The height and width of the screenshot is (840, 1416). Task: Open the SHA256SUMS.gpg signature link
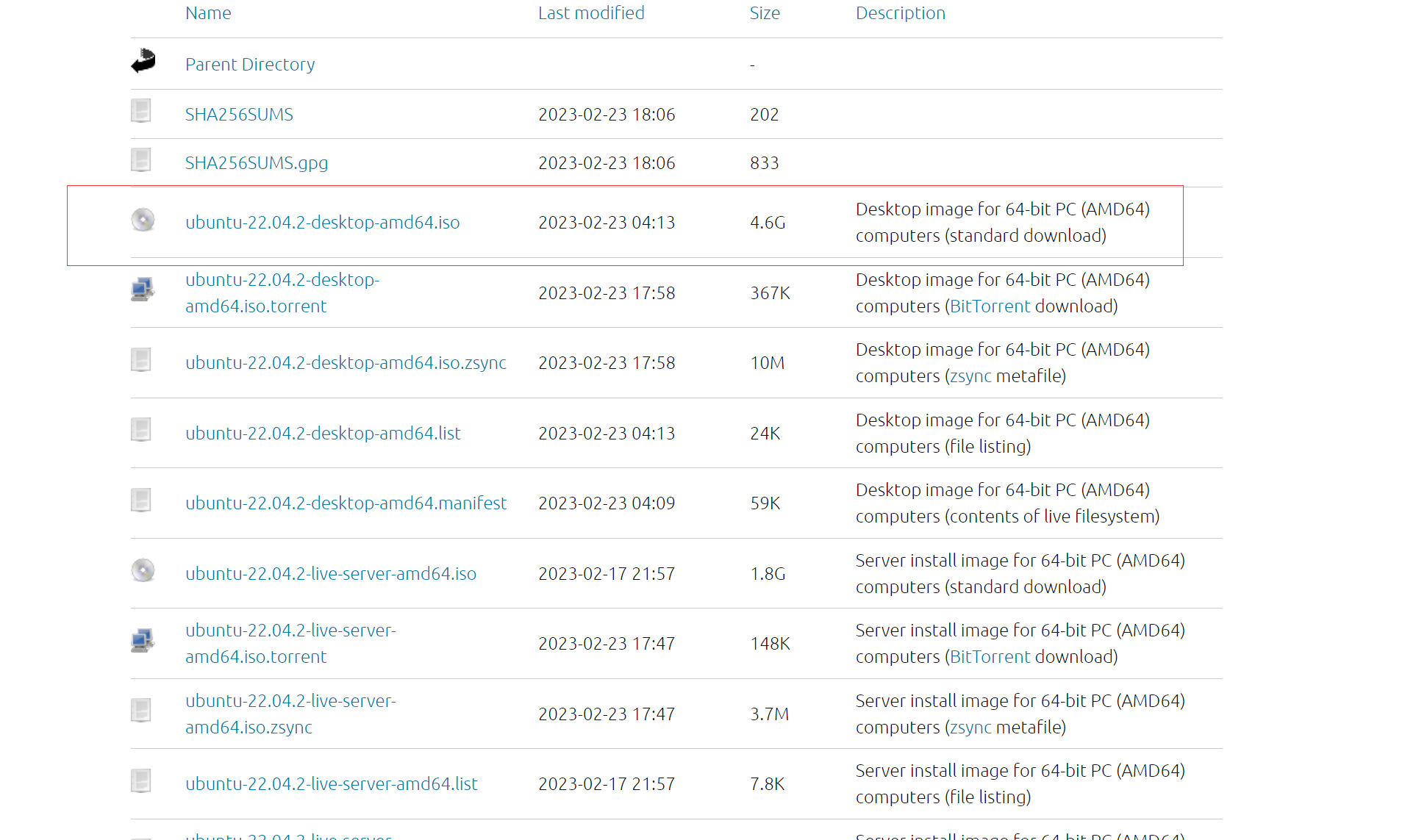tap(257, 163)
